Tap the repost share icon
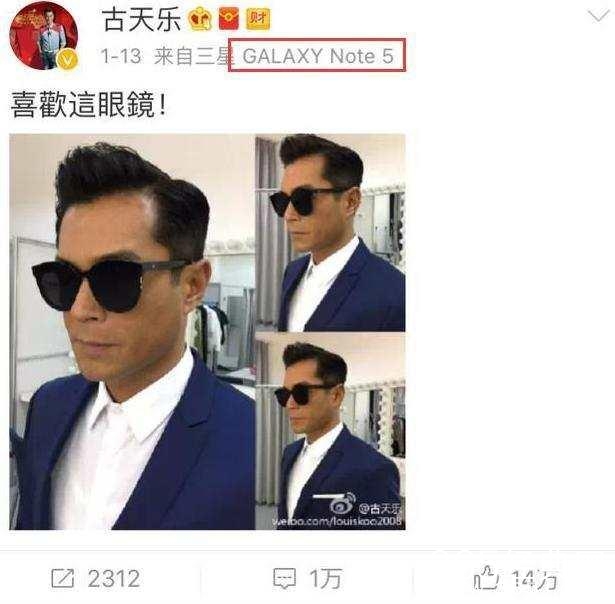Screen dimensions: 615x604 pyautogui.click(x=63, y=578)
